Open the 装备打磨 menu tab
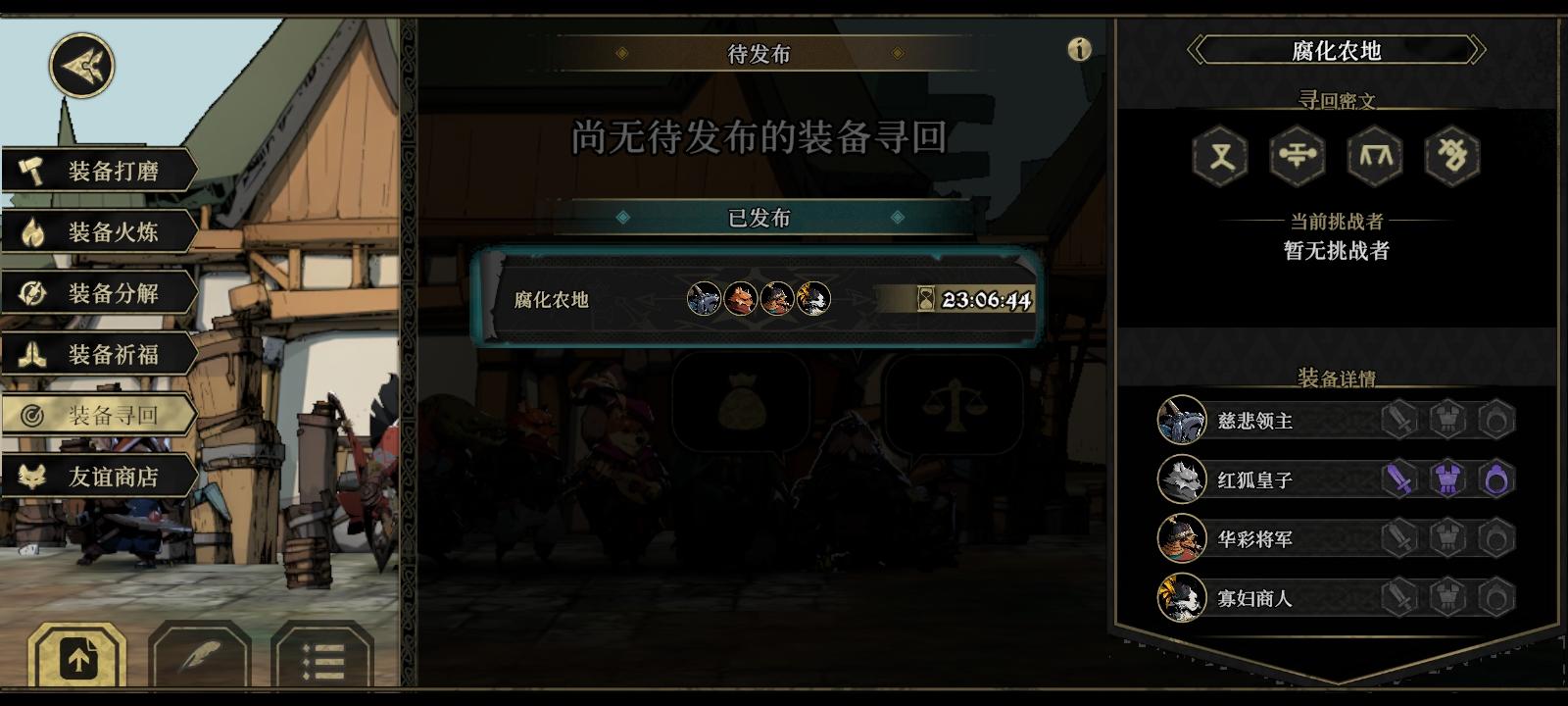 99,171
